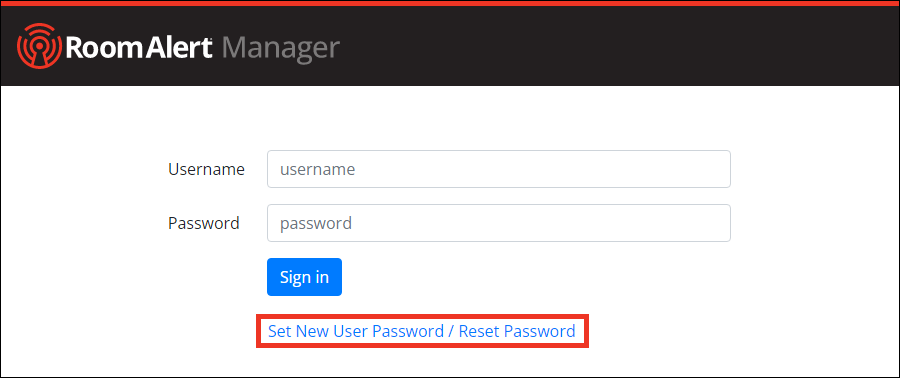Place cursor in the password text box
This screenshot has width=900, height=378.
[x=499, y=223]
